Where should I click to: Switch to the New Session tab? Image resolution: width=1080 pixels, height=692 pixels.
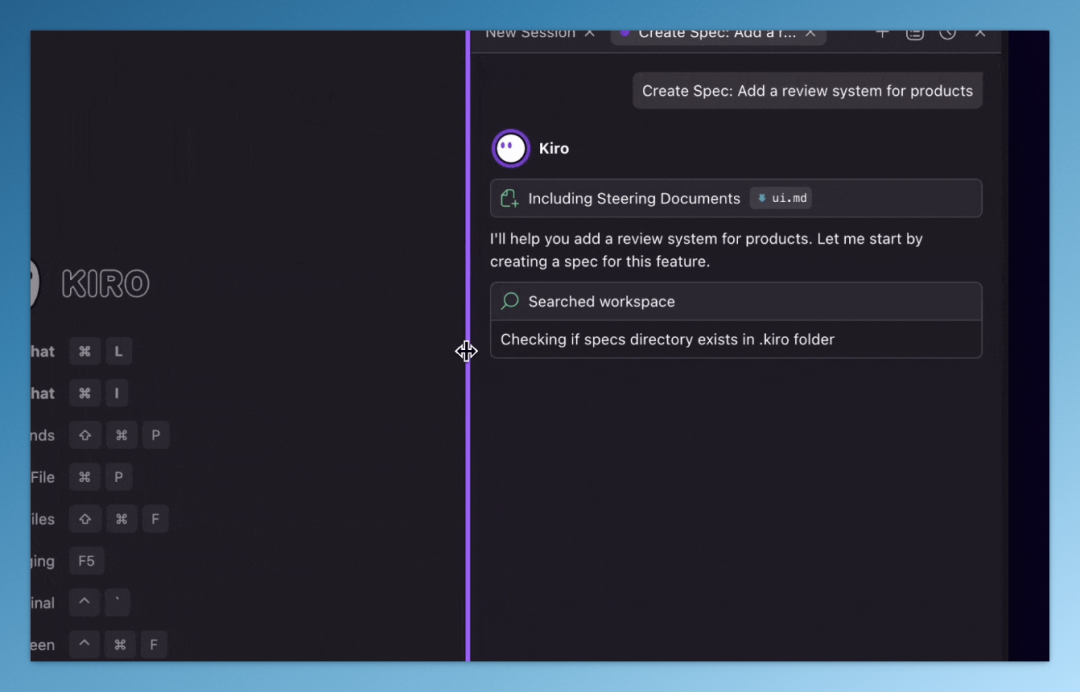[530, 34]
